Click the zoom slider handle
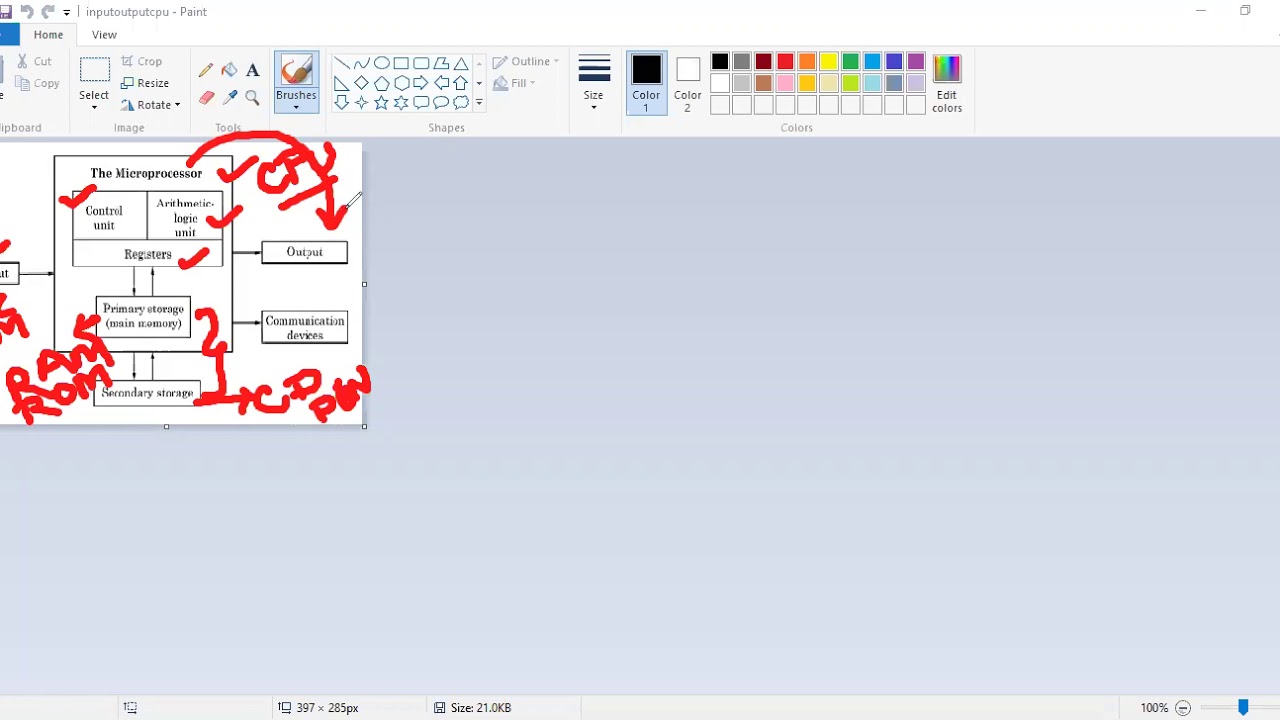The width and height of the screenshot is (1280, 720). tap(1243, 708)
